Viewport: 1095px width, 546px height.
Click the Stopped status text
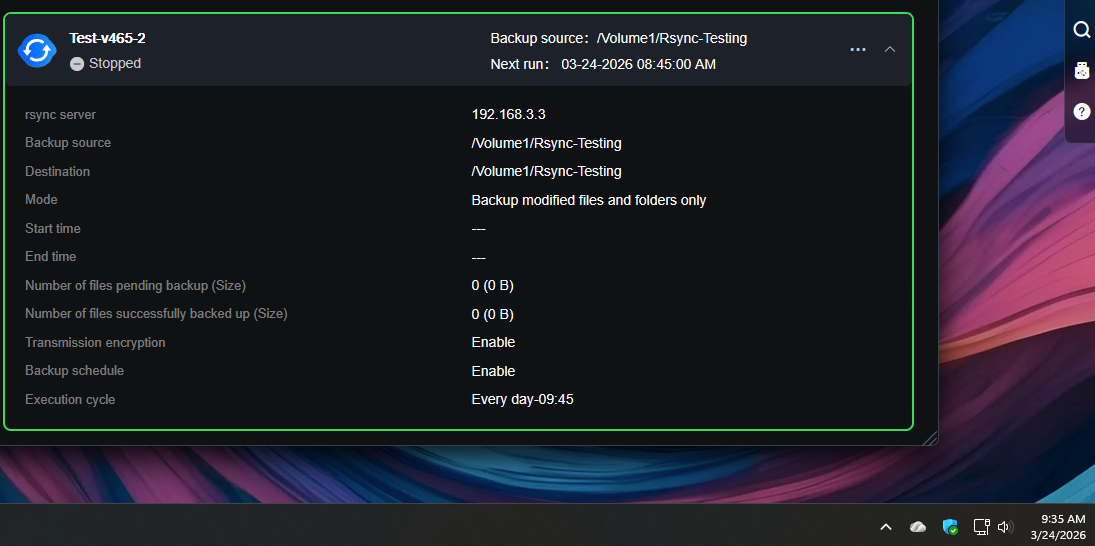115,64
